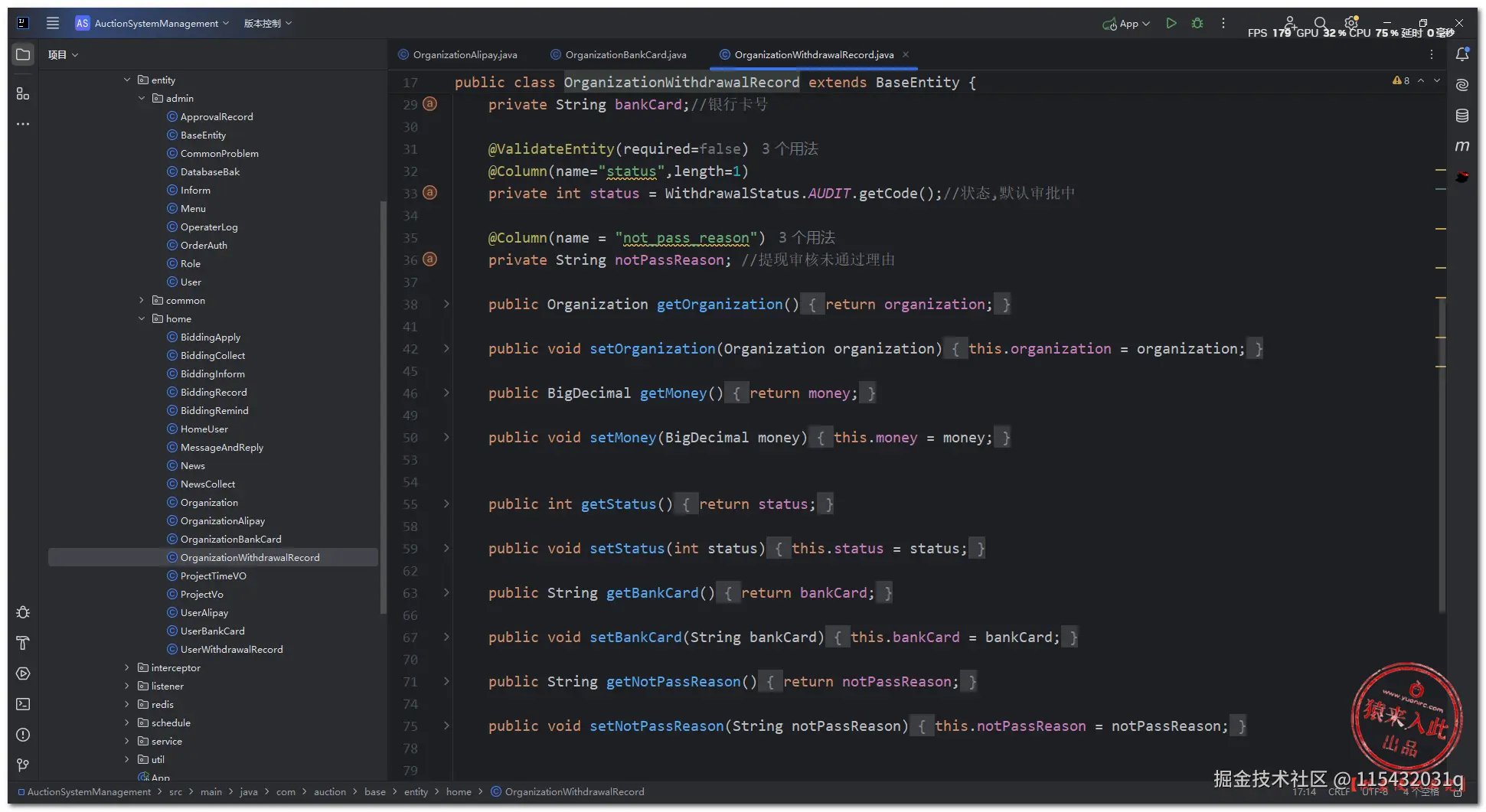Open the Services tool window

coord(23,673)
